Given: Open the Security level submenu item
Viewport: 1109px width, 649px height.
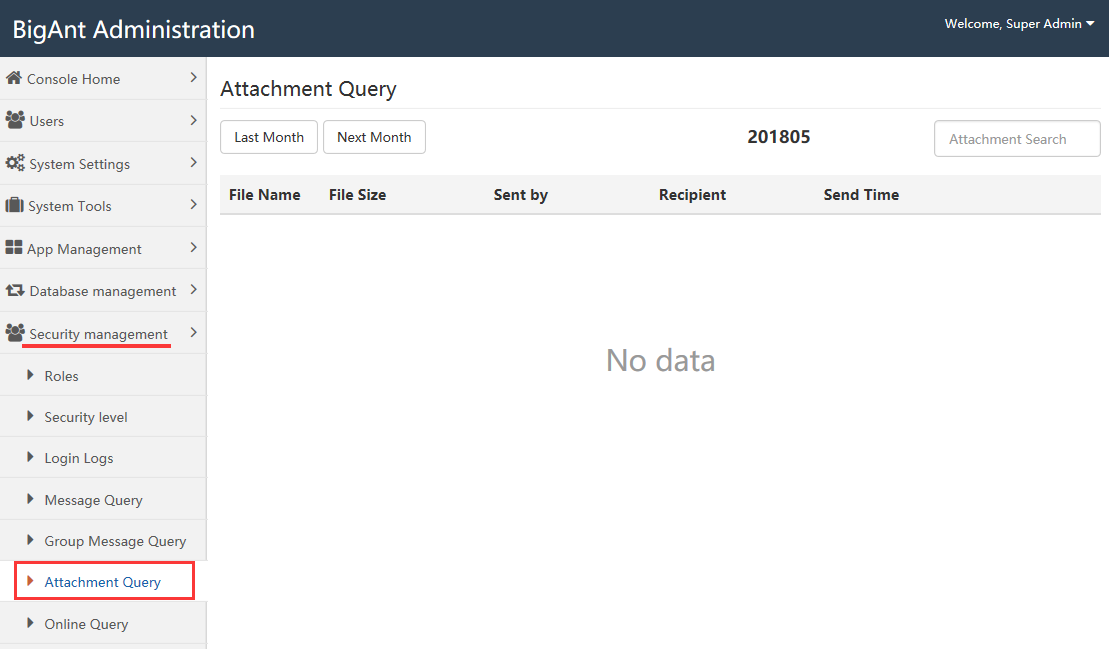Looking at the screenshot, I should click(86, 417).
